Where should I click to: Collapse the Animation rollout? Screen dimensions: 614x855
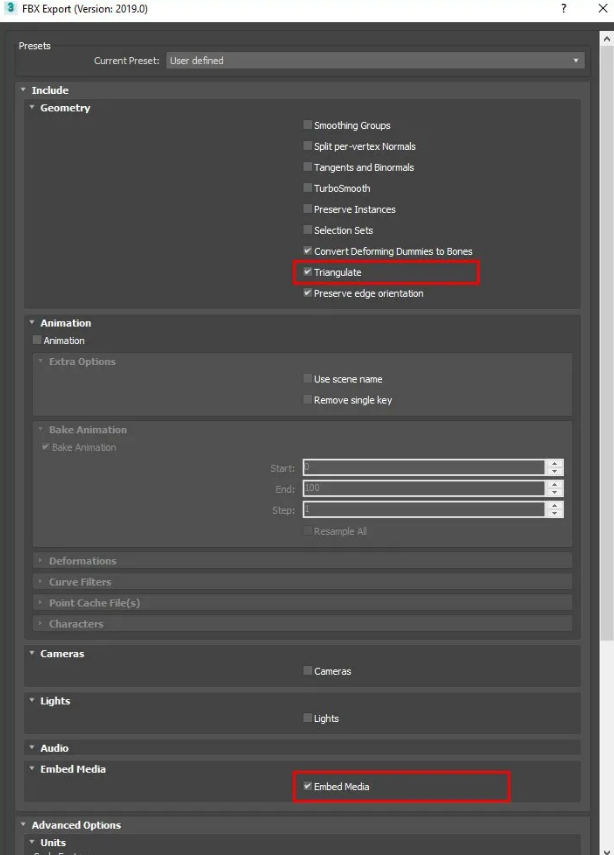[x=32, y=323]
